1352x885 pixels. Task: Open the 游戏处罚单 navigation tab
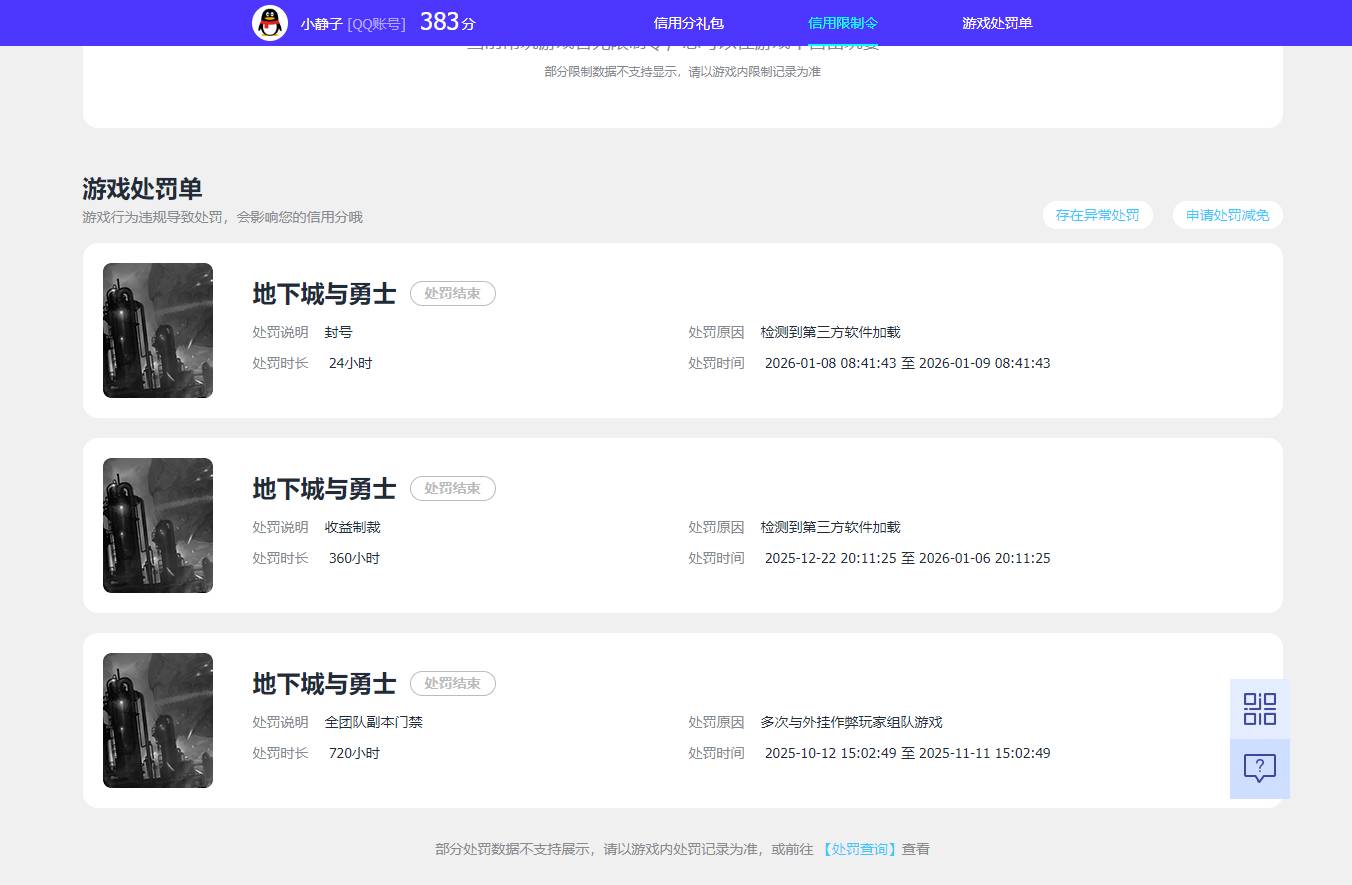click(996, 22)
